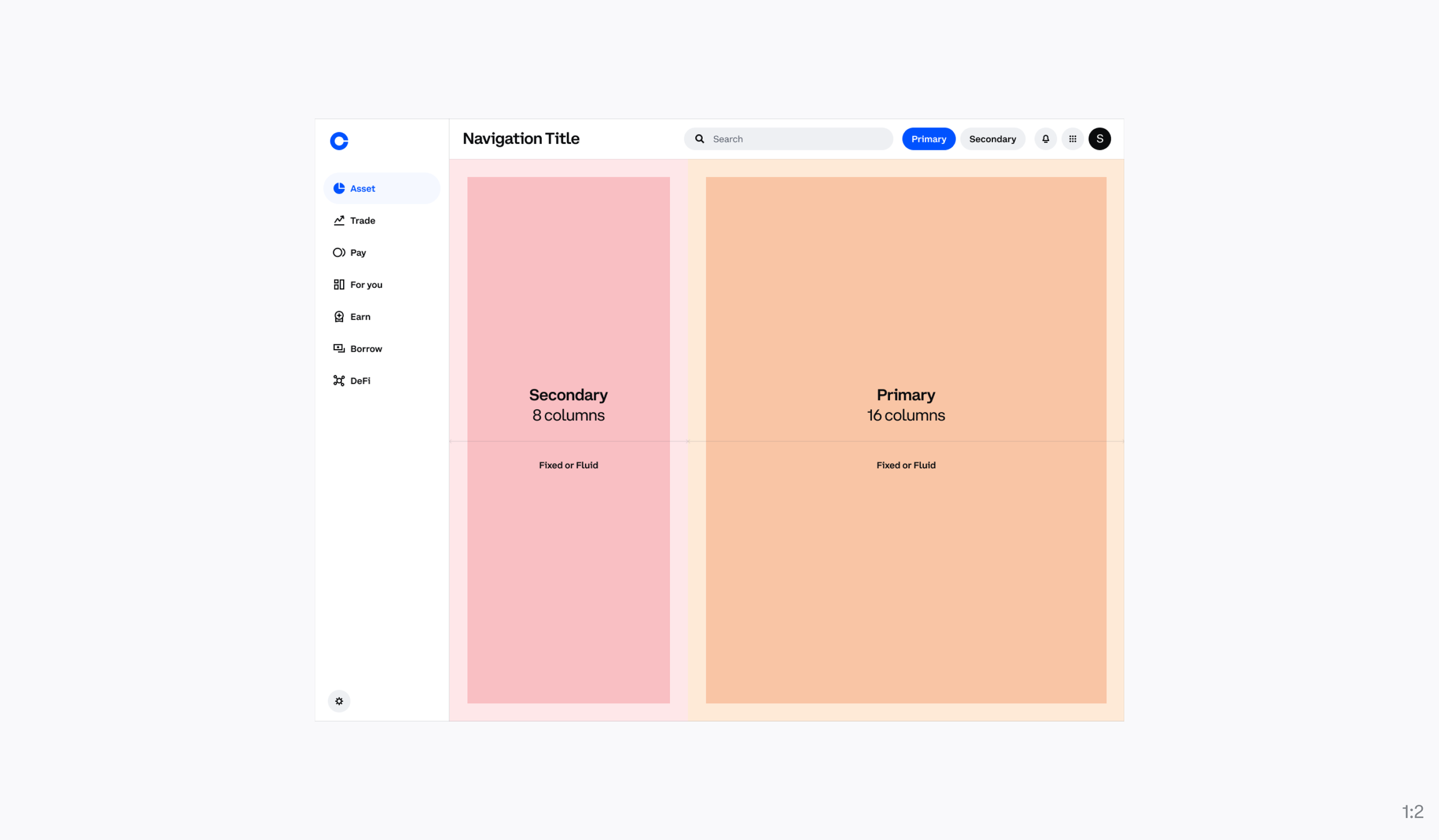This screenshot has width=1439, height=840.
Task: Click the Navigation Title heading
Action: [521, 139]
